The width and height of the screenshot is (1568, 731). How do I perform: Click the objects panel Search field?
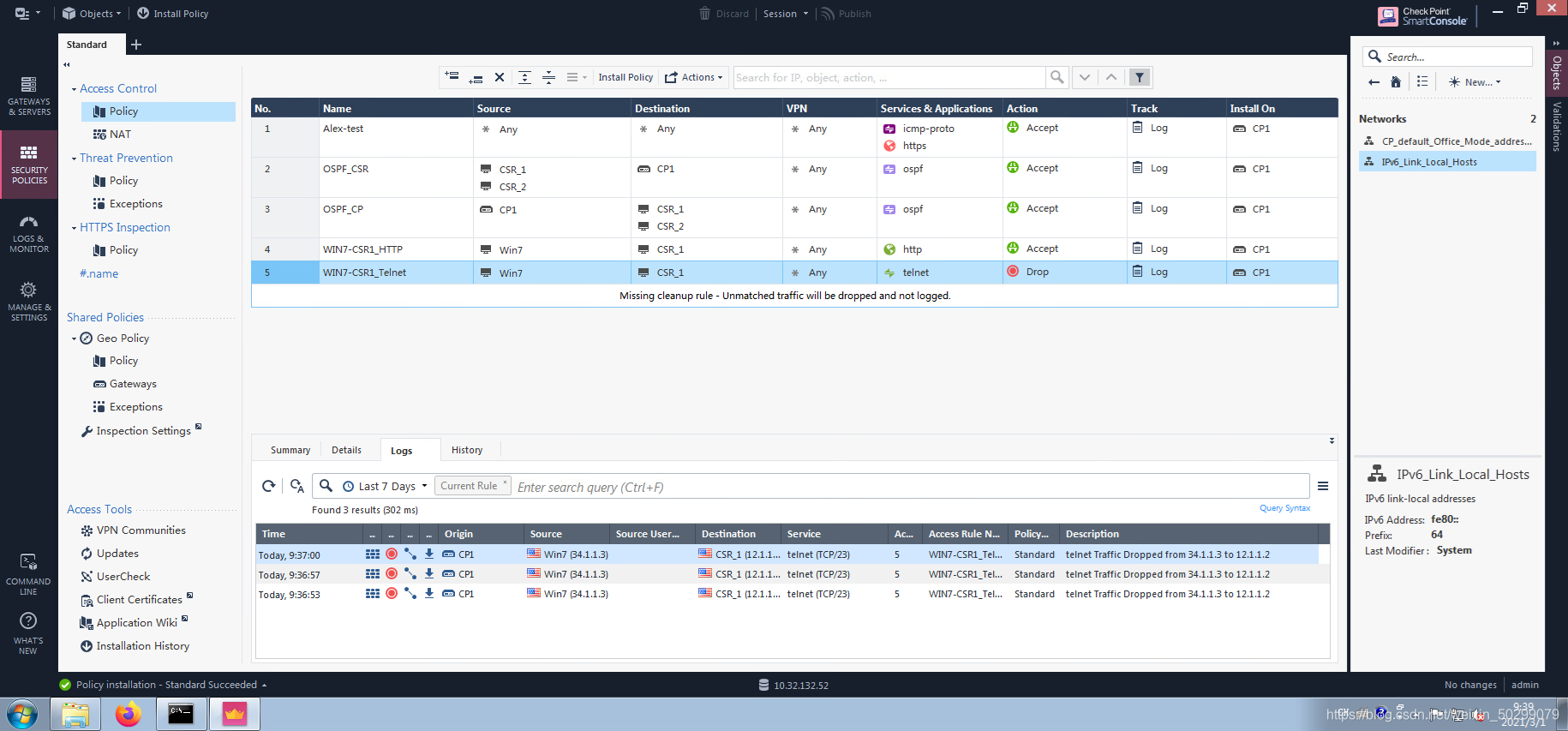click(x=1447, y=57)
